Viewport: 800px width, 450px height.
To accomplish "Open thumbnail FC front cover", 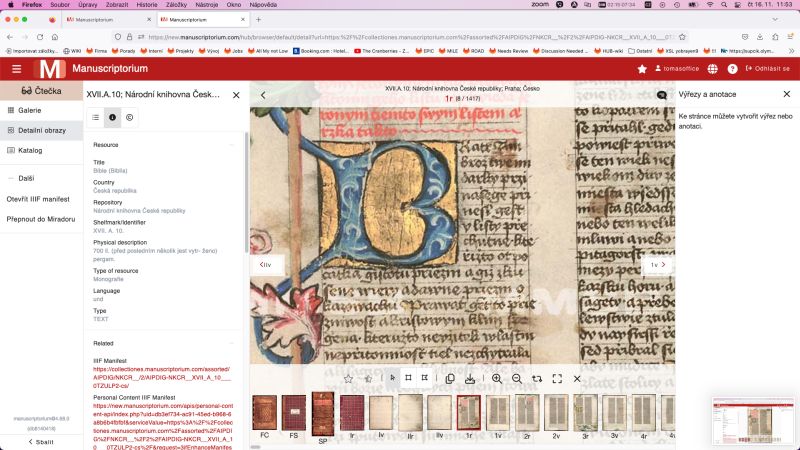I will coord(264,412).
